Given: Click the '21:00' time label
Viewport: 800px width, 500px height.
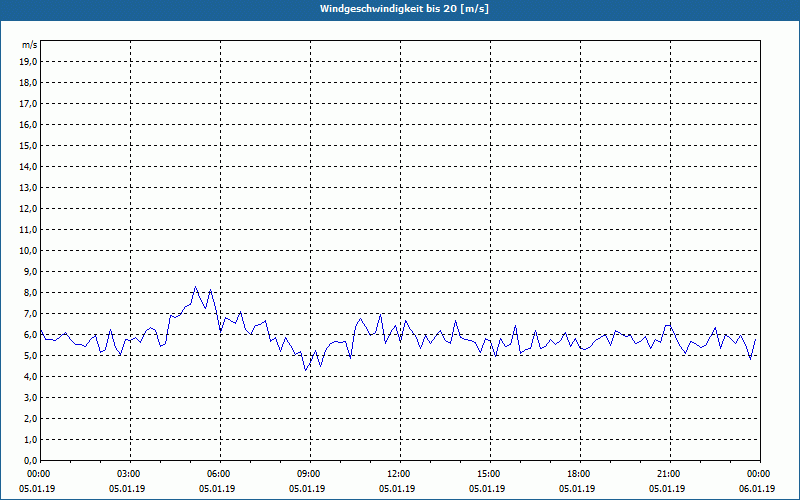Looking at the screenshot, I should [670, 474].
